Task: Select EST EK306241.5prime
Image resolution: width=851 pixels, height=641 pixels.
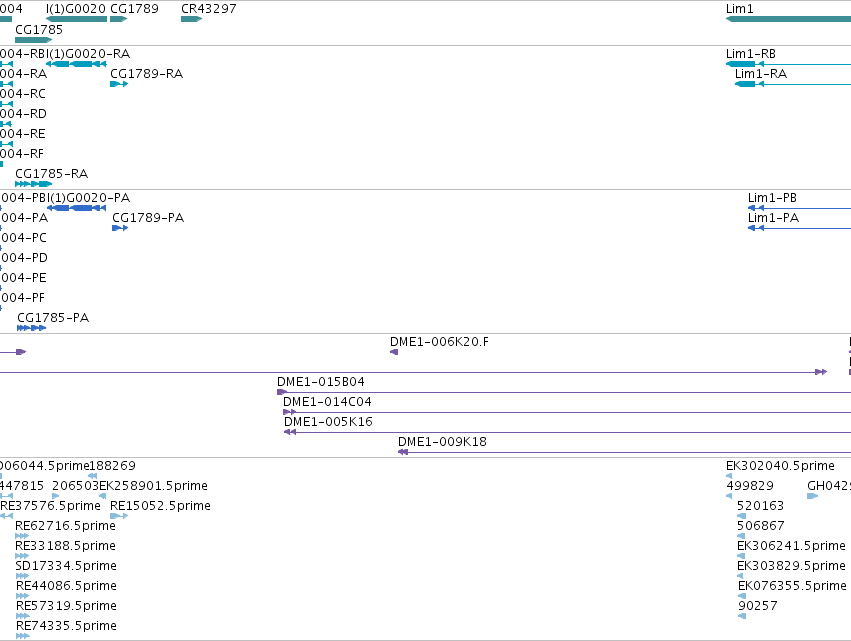Action: tap(741, 556)
